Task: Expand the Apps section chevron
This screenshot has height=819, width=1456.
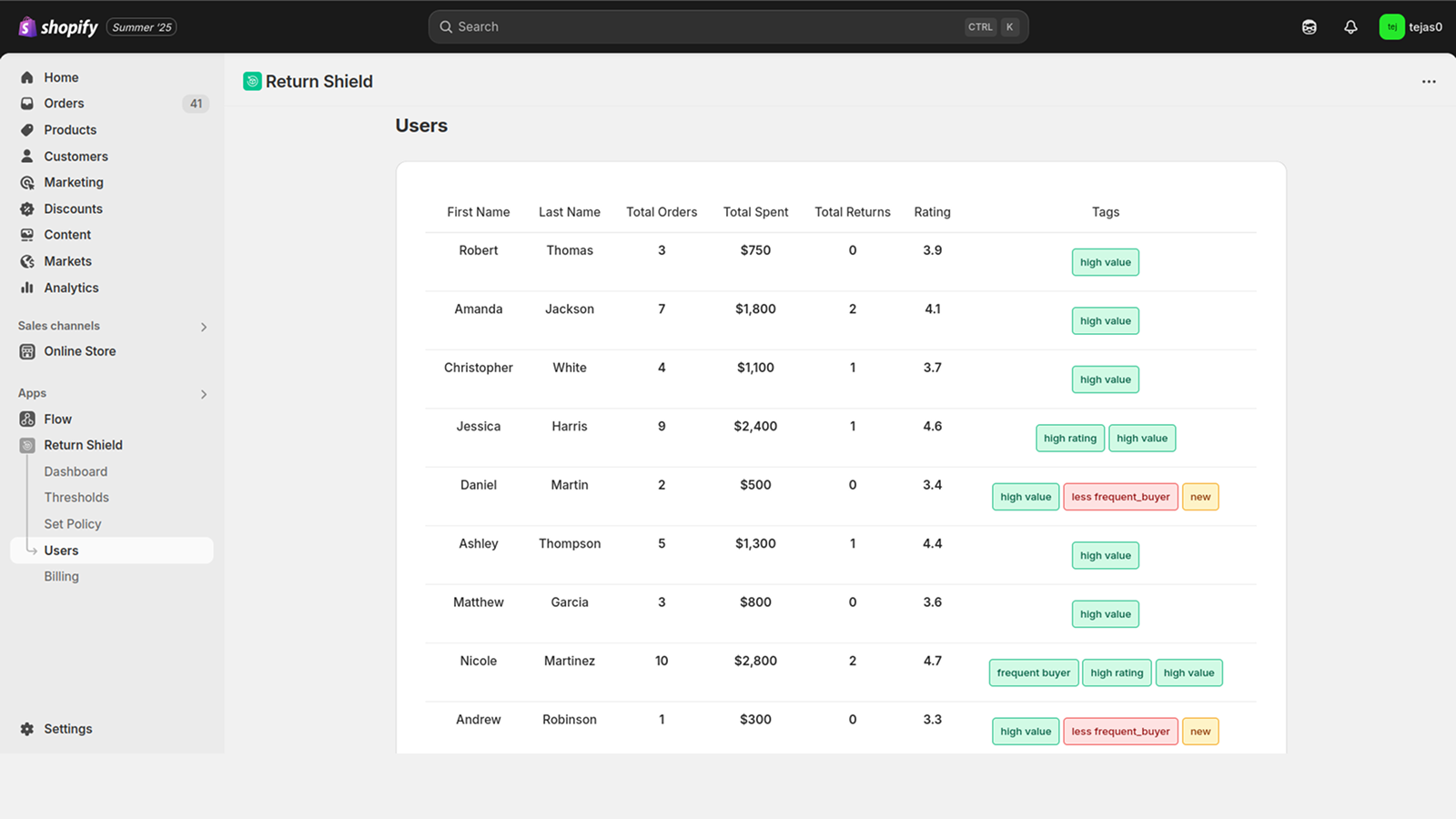Action: tap(204, 394)
